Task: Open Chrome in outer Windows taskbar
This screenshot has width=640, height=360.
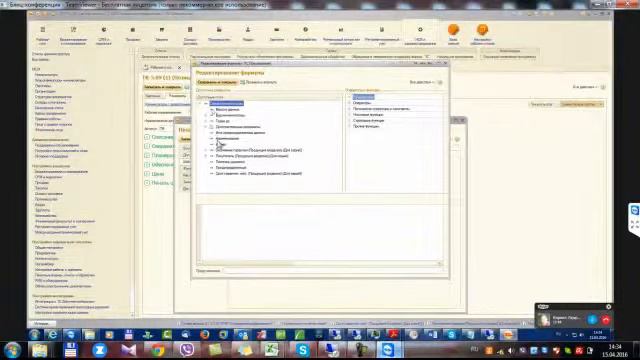Action: coord(158,350)
